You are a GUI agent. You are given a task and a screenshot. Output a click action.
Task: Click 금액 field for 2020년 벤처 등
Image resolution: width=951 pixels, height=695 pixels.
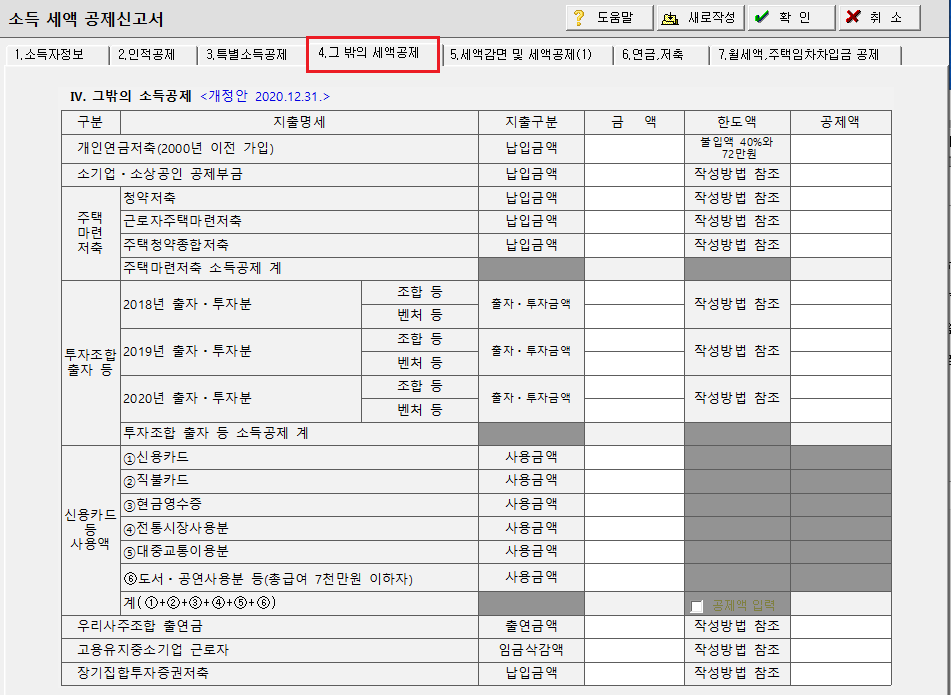tap(634, 411)
